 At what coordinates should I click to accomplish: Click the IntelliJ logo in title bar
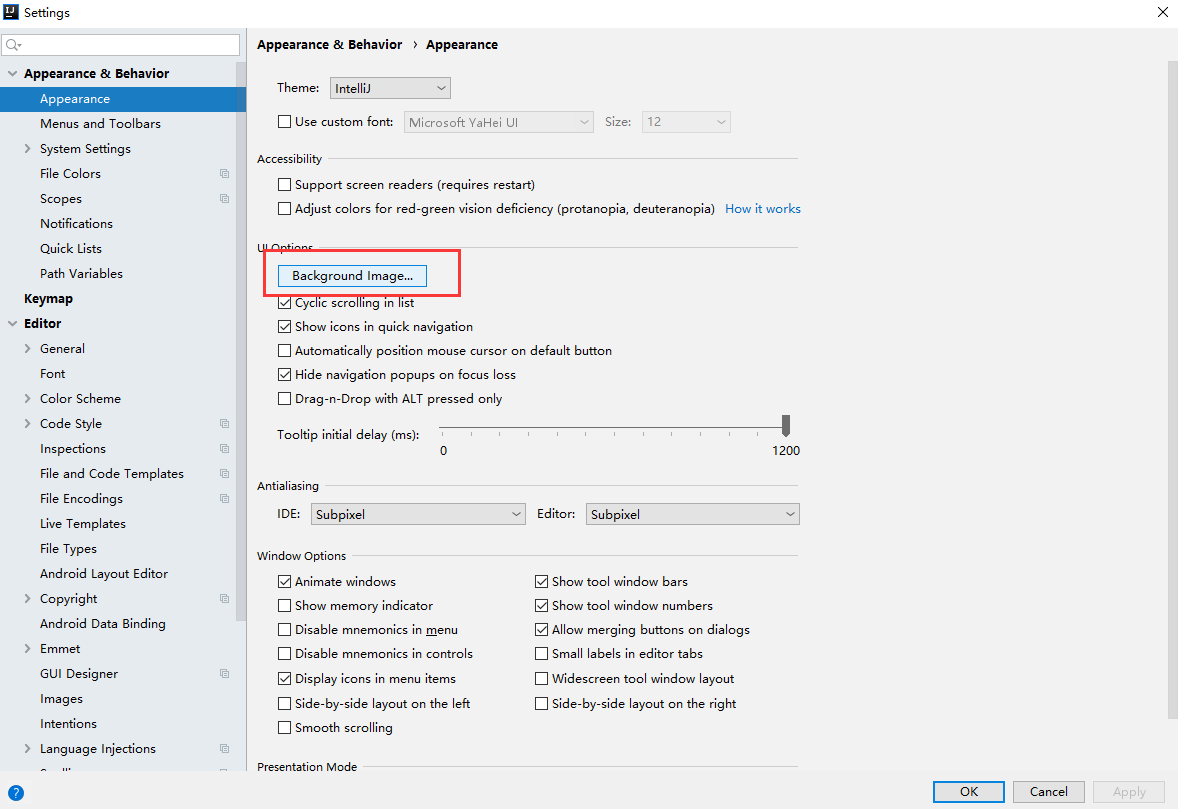11,12
